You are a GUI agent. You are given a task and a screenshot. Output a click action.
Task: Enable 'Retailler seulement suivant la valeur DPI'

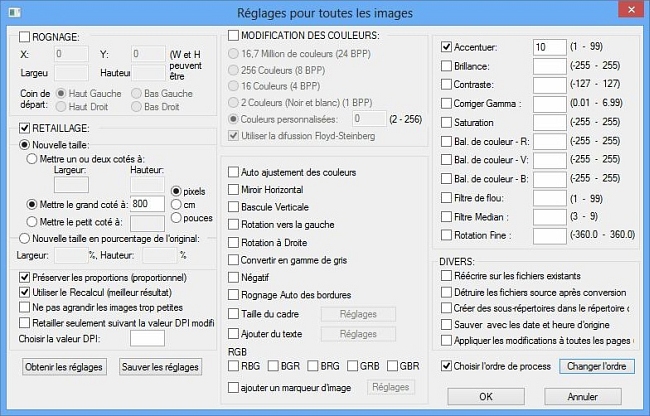[24, 322]
